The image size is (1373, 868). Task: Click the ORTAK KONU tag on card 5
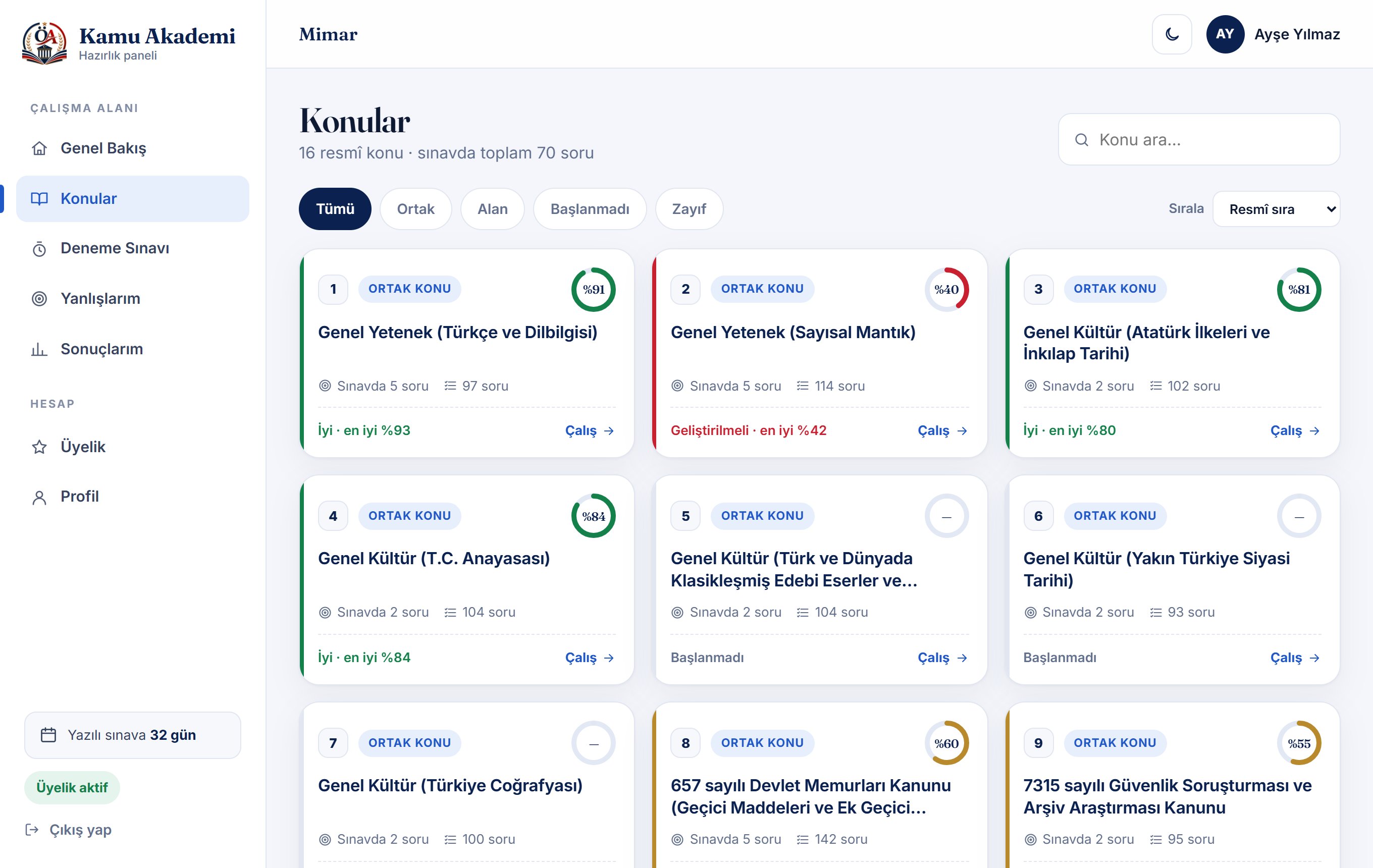click(762, 516)
